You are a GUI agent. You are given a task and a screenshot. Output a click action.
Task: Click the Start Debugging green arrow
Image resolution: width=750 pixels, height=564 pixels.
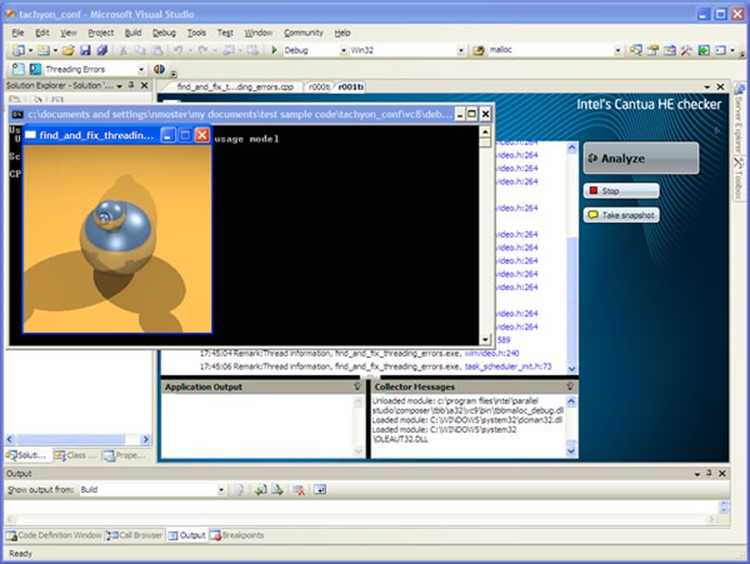(275, 50)
